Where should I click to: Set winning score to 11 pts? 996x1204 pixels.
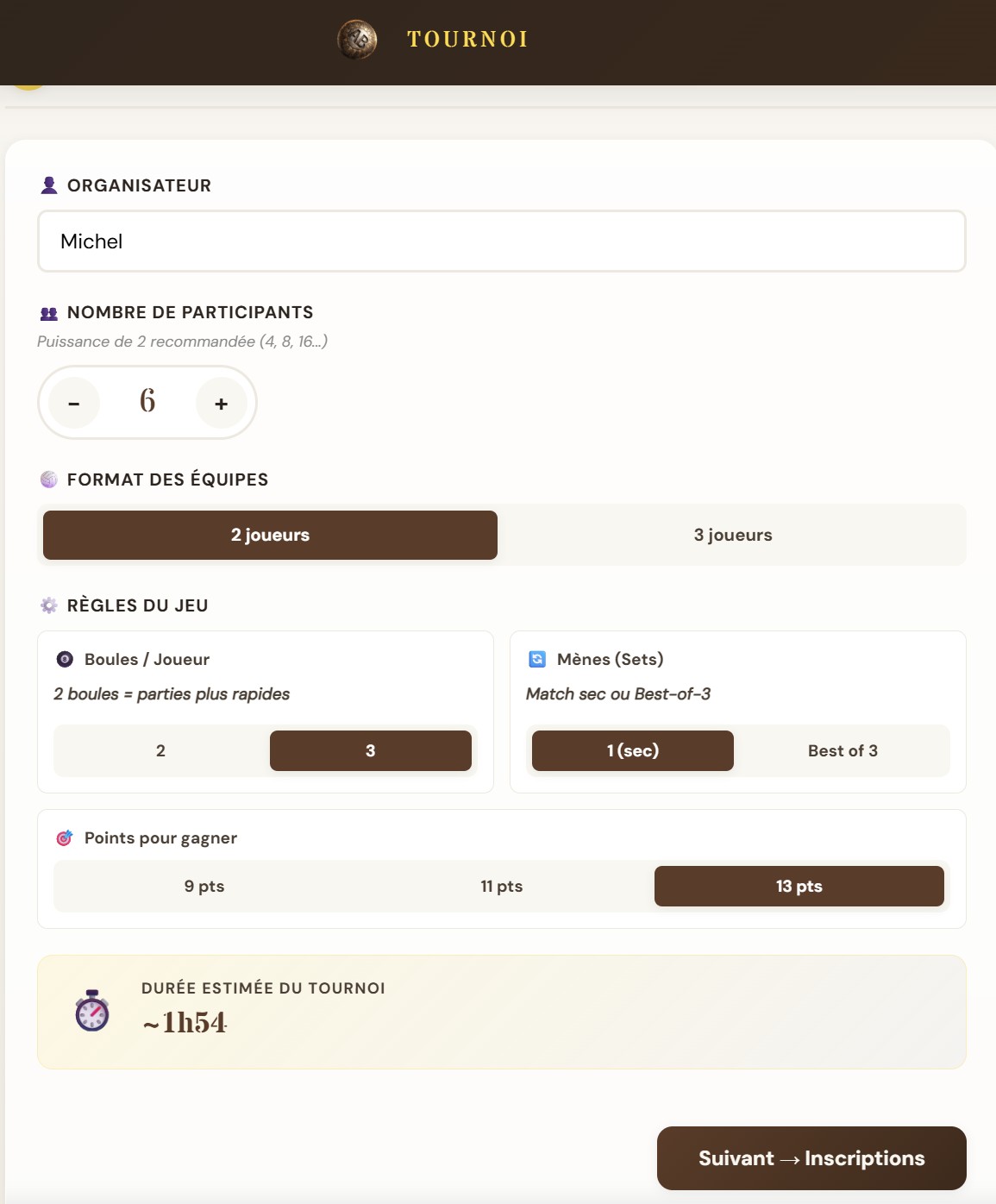501,886
